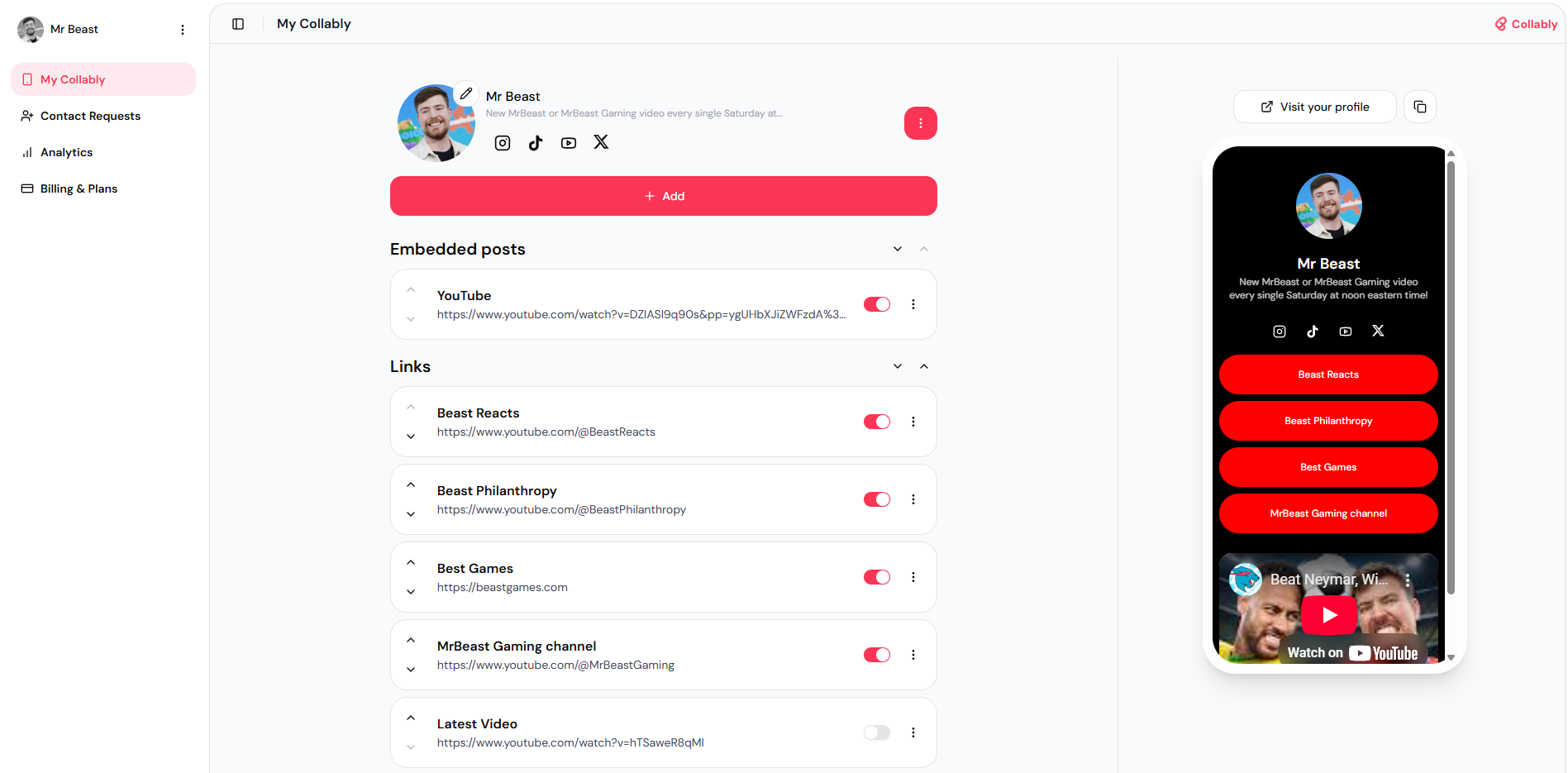Click scroll down arrow in phone preview
Image resolution: width=1568 pixels, height=773 pixels.
pos(1451,657)
